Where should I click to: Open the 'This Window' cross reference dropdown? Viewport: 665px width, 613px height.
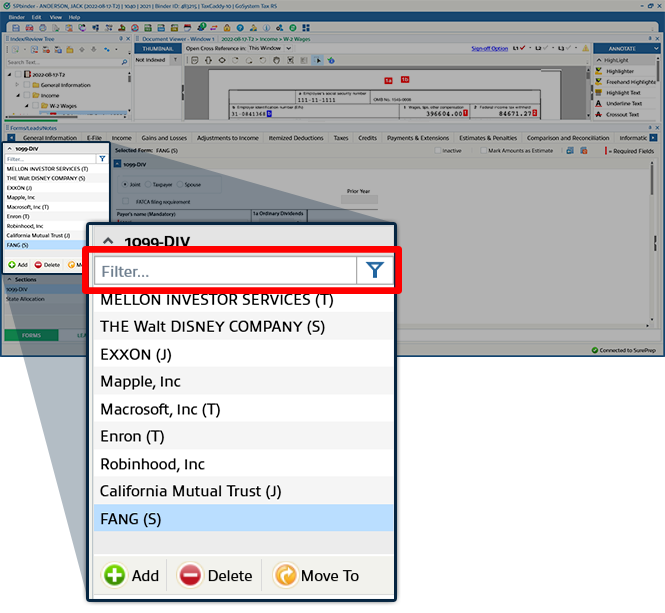coord(266,48)
